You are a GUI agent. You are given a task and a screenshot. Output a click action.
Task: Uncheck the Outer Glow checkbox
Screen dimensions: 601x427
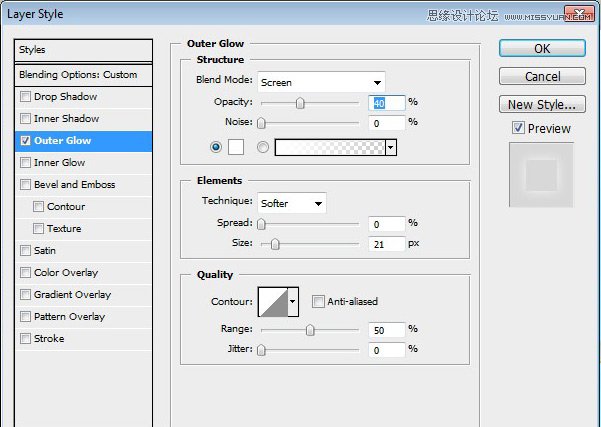[25, 141]
